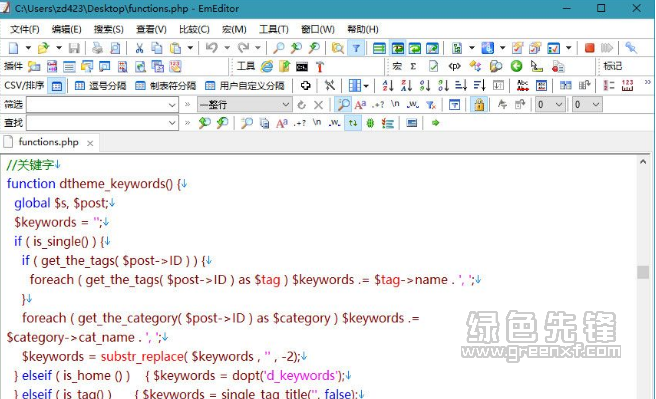
Task: Expand the Paste dropdown arrow
Action: 190,48
